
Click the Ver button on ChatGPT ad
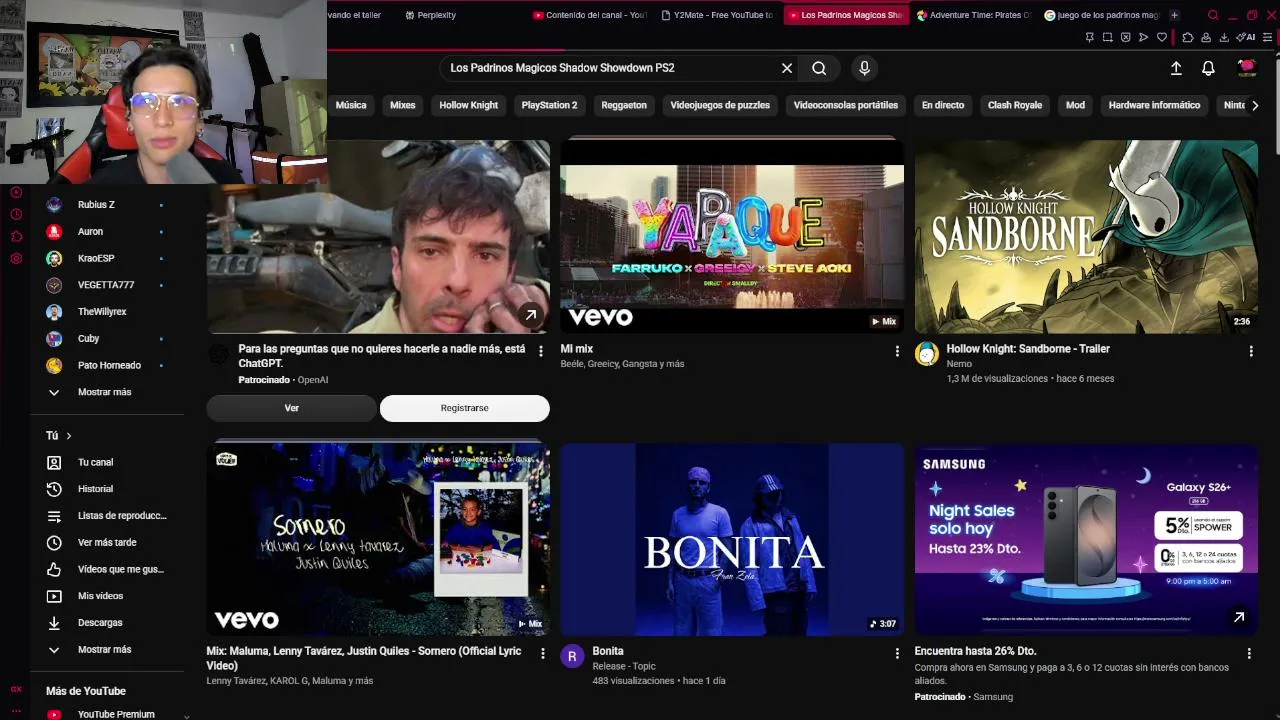pos(292,408)
